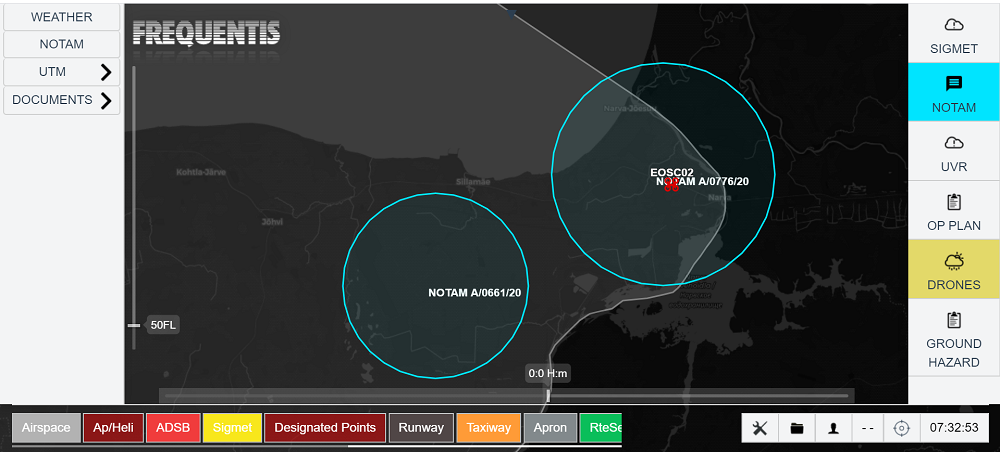This screenshot has height=452, width=1000.
Task: Toggle the Ap/Heli layer
Action: (x=114, y=428)
